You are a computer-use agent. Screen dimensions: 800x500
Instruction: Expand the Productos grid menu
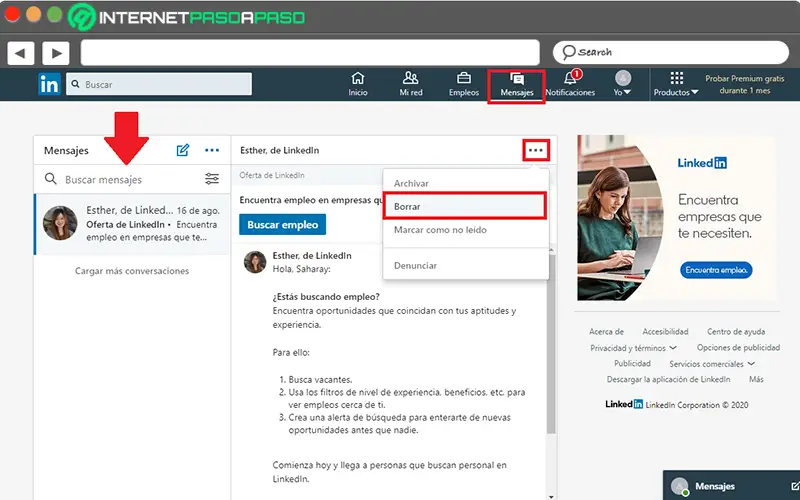677,84
